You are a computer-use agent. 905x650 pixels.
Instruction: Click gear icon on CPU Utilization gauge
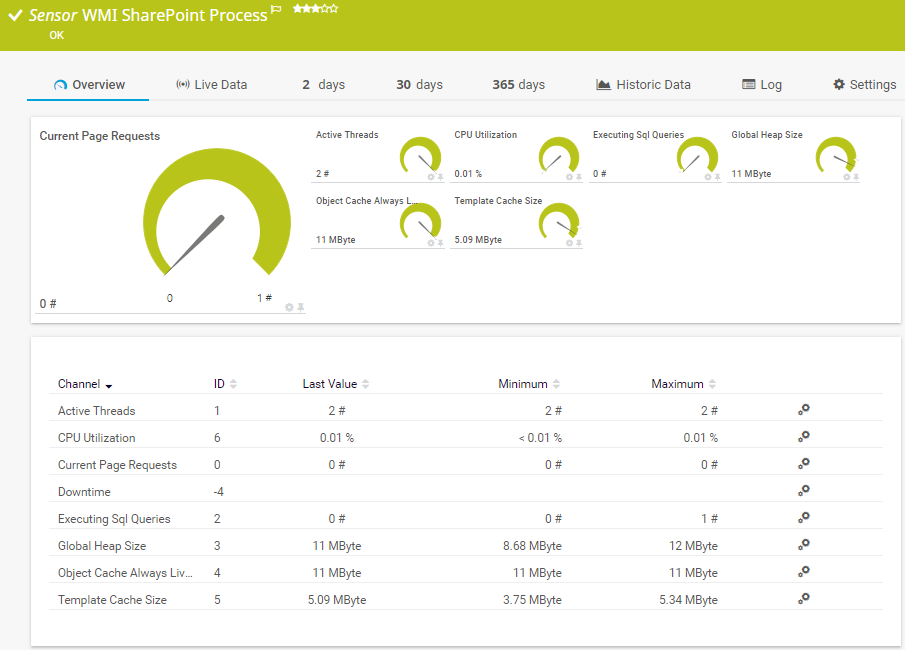570,177
